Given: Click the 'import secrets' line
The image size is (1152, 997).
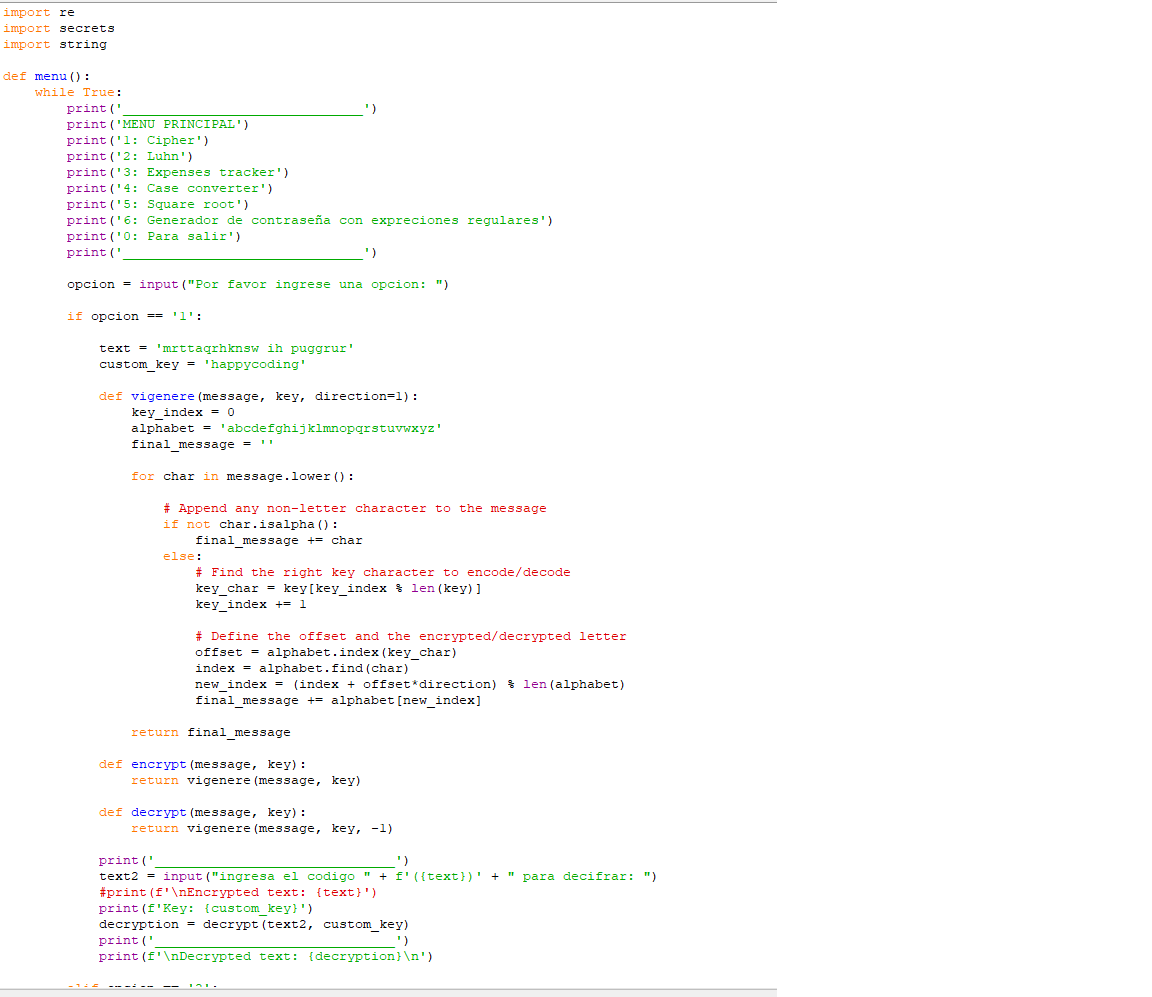Looking at the screenshot, I should pos(58,28).
